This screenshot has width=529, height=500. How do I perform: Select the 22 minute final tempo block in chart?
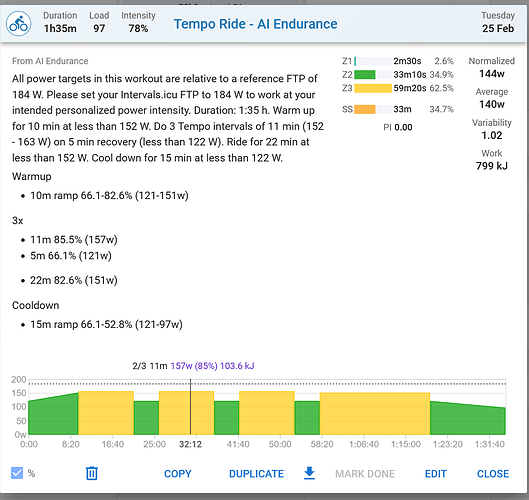click(x=375, y=414)
